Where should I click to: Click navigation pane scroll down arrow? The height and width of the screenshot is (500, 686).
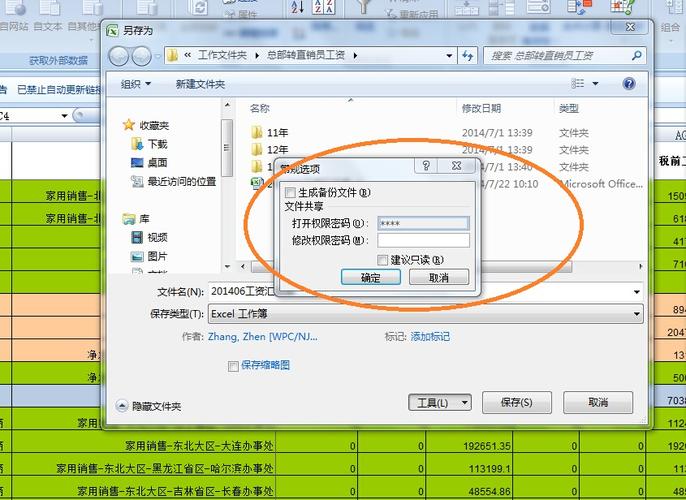point(227,266)
